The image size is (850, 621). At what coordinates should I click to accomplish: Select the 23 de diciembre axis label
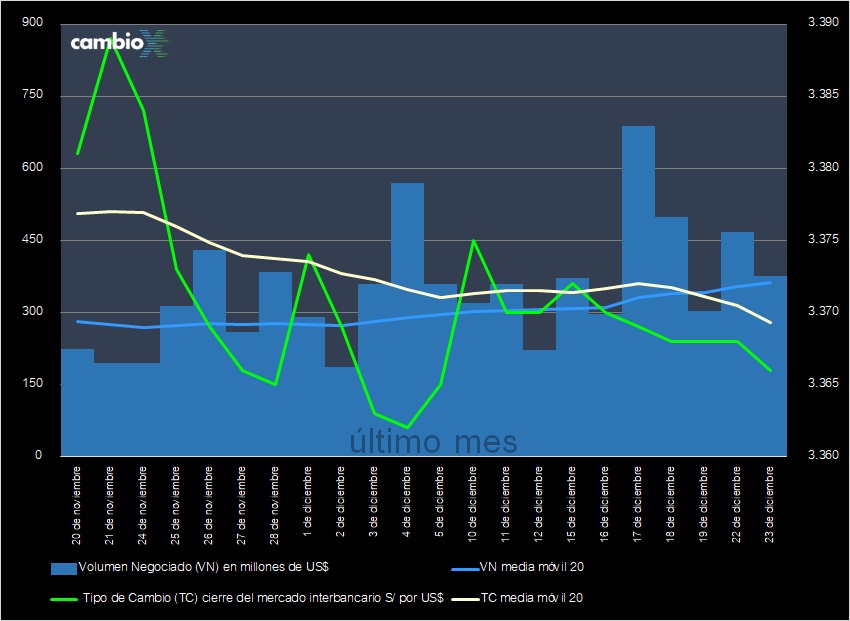pos(769,505)
